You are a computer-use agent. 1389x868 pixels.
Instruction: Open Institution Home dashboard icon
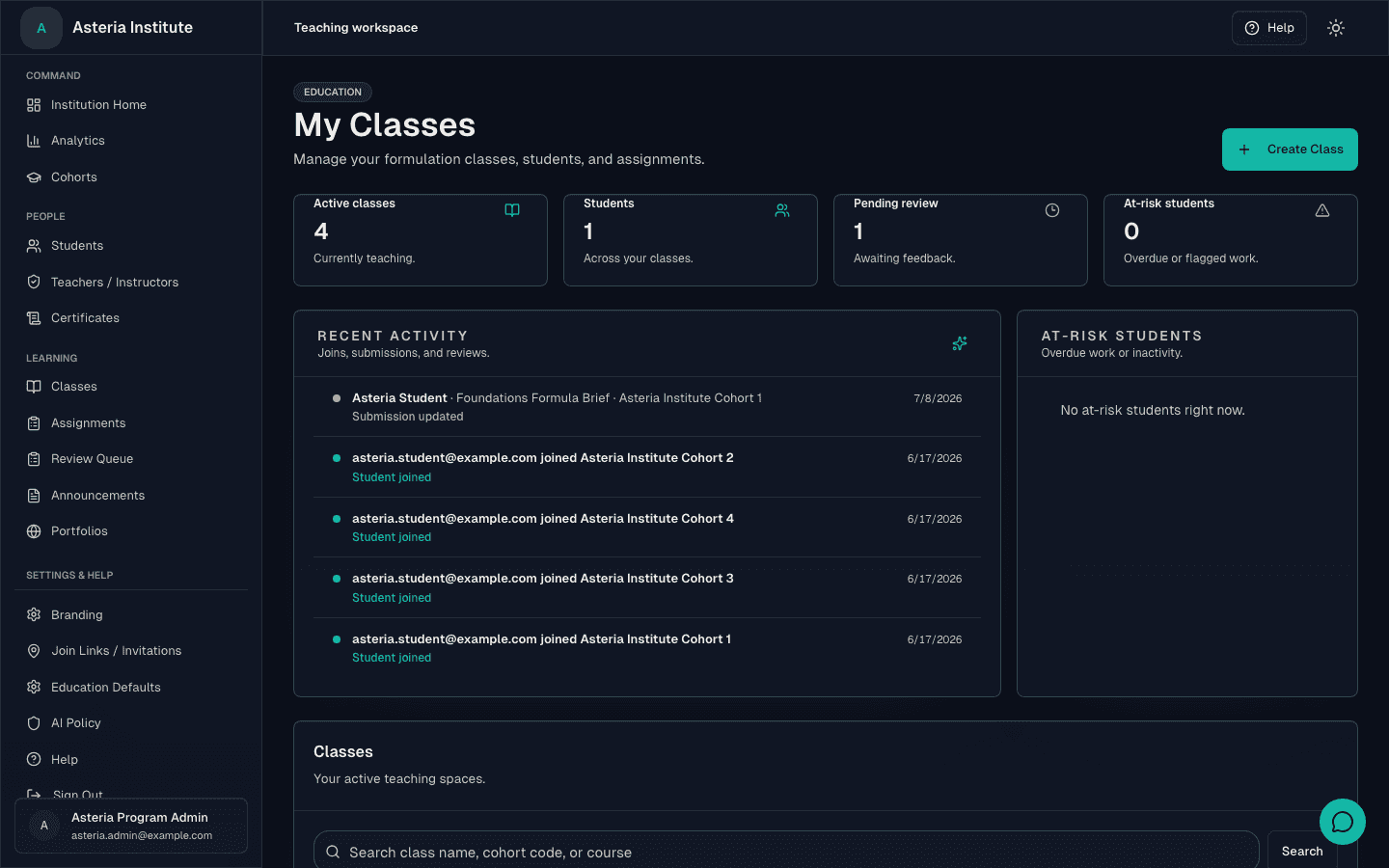pyautogui.click(x=34, y=105)
